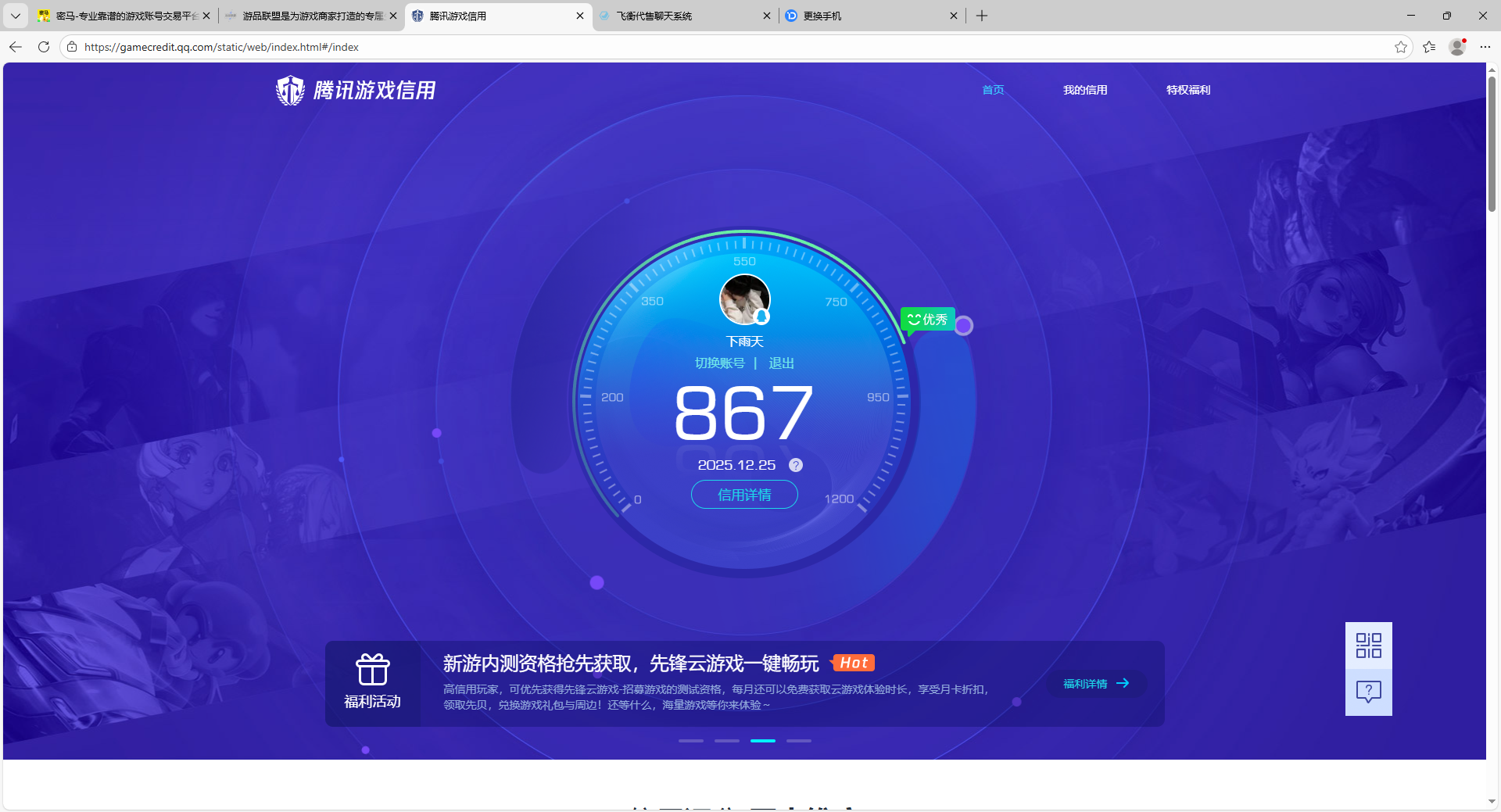
Task: Switch to the 我的信用 nav item
Action: [1085, 90]
